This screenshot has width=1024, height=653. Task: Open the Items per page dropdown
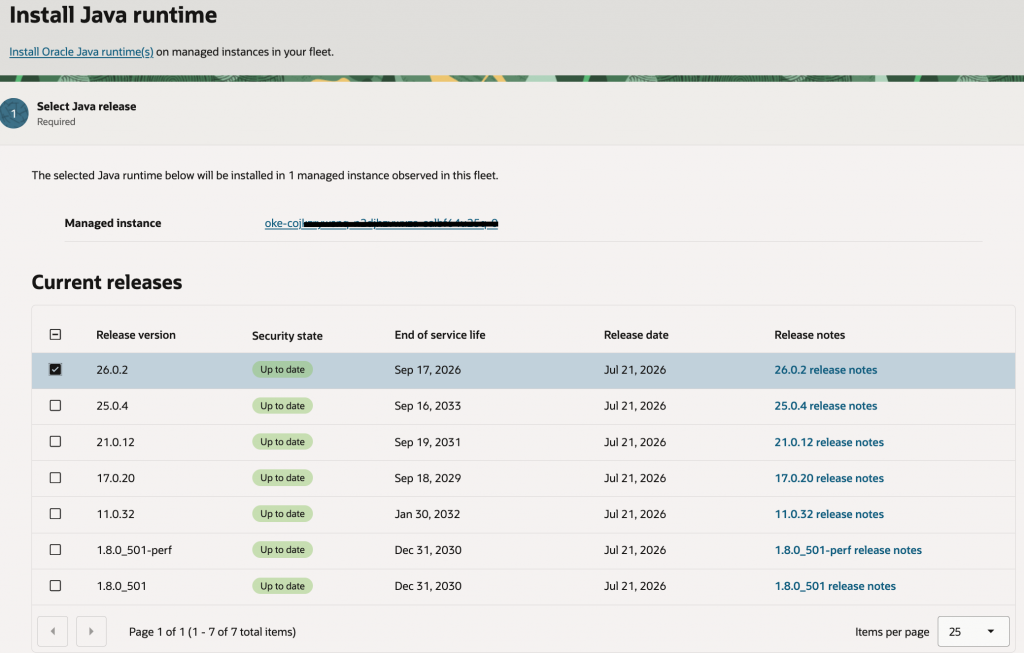973,631
